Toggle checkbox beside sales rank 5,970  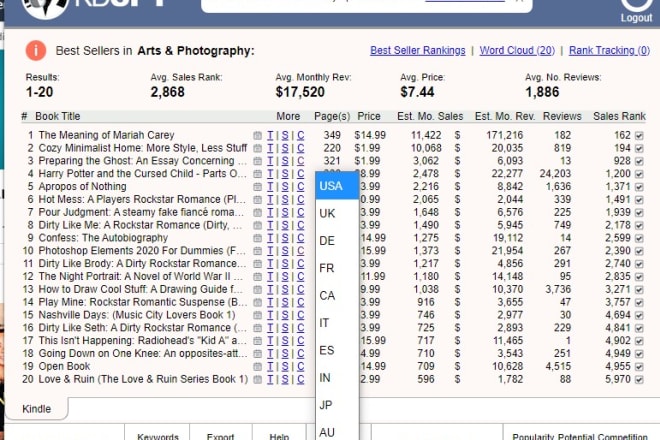click(x=639, y=379)
